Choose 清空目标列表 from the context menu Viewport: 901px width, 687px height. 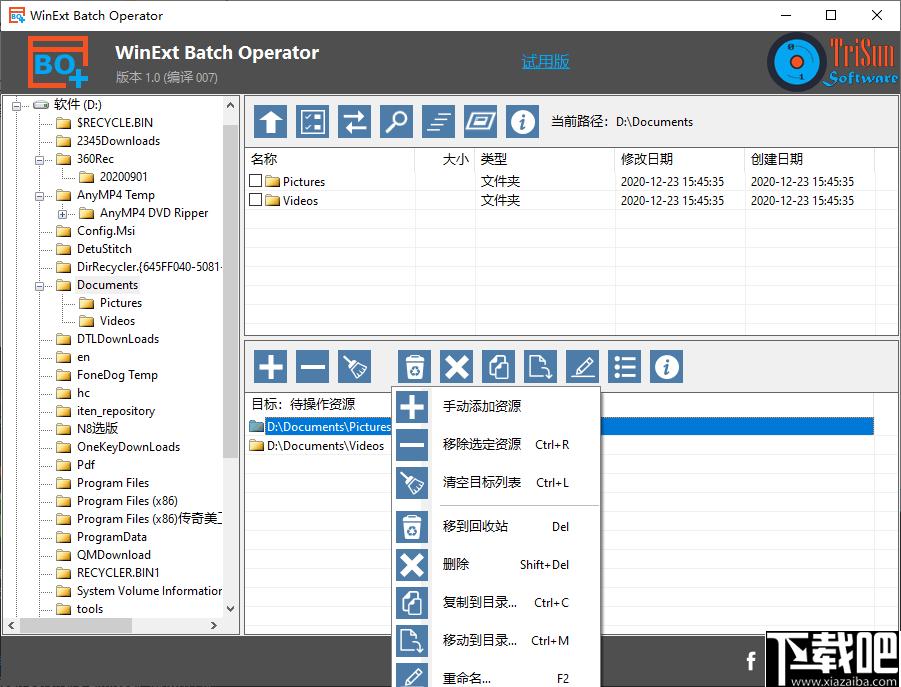[497, 483]
